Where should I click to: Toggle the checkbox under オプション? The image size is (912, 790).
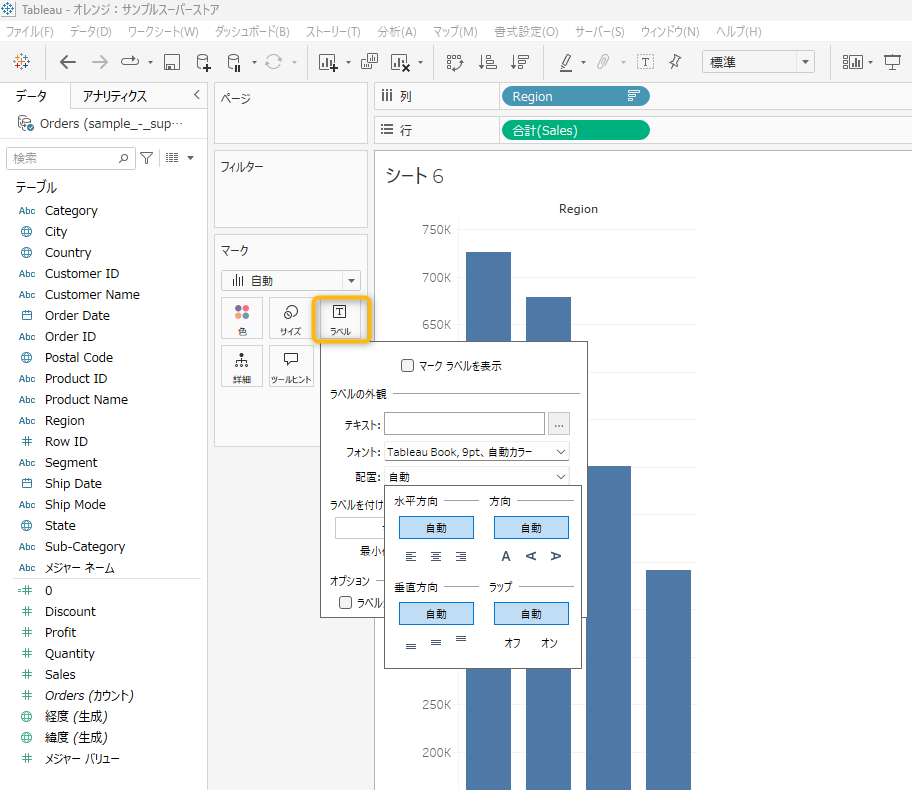coord(346,602)
